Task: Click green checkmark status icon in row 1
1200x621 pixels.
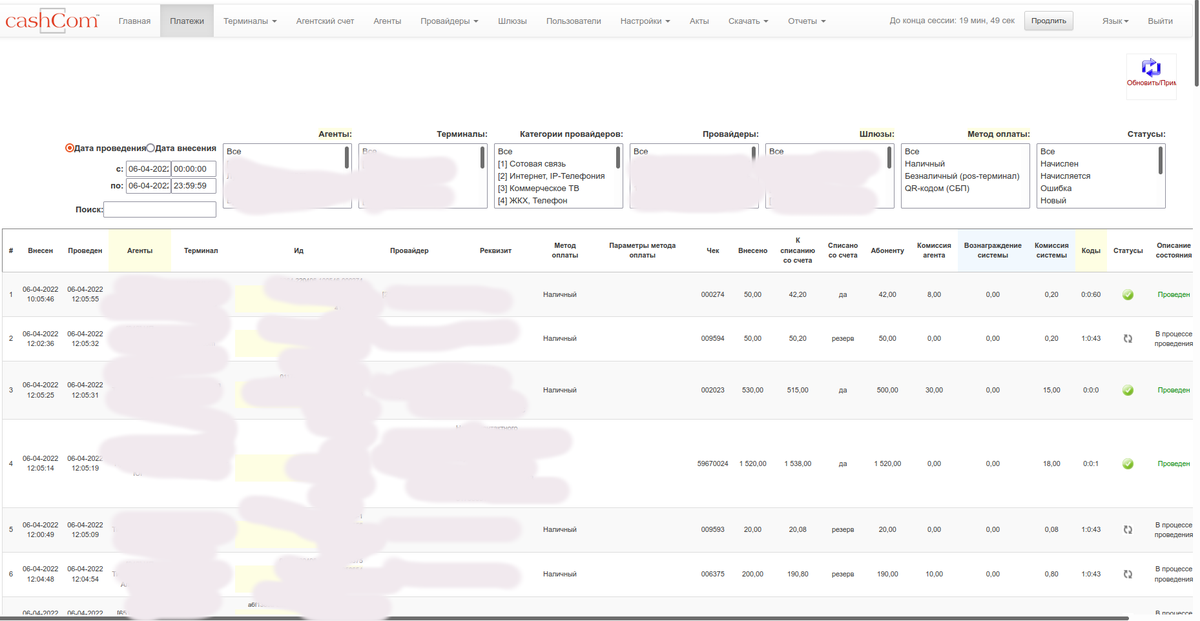Action: [x=1128, y=295]
